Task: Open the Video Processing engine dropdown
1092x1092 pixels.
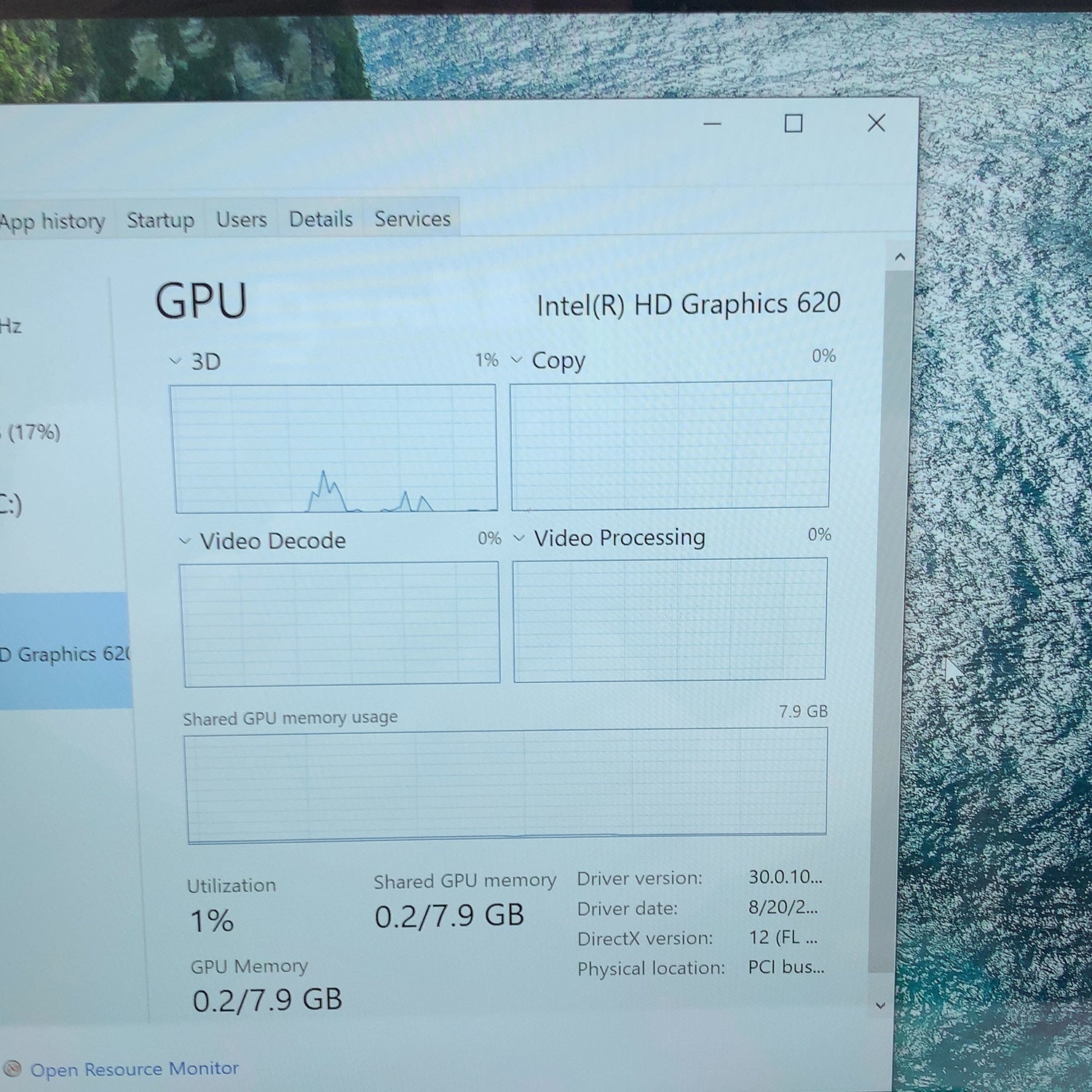Action: pyautogui.click(x=519, y=538)
